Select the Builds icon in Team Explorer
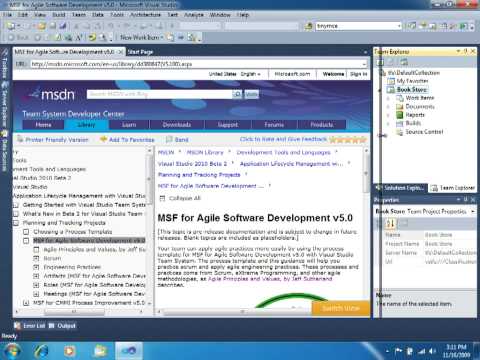 (400, 123)
